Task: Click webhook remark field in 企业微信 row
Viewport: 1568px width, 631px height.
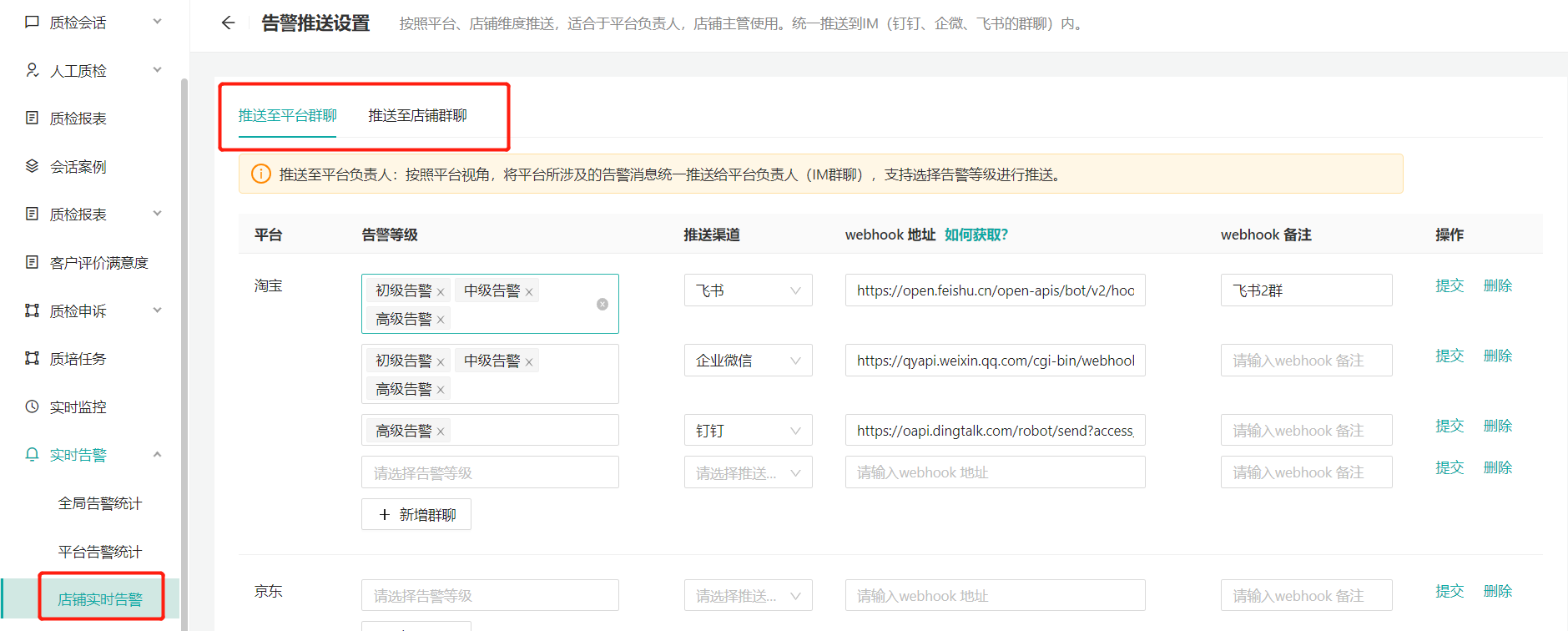Action: (1307, 361)
